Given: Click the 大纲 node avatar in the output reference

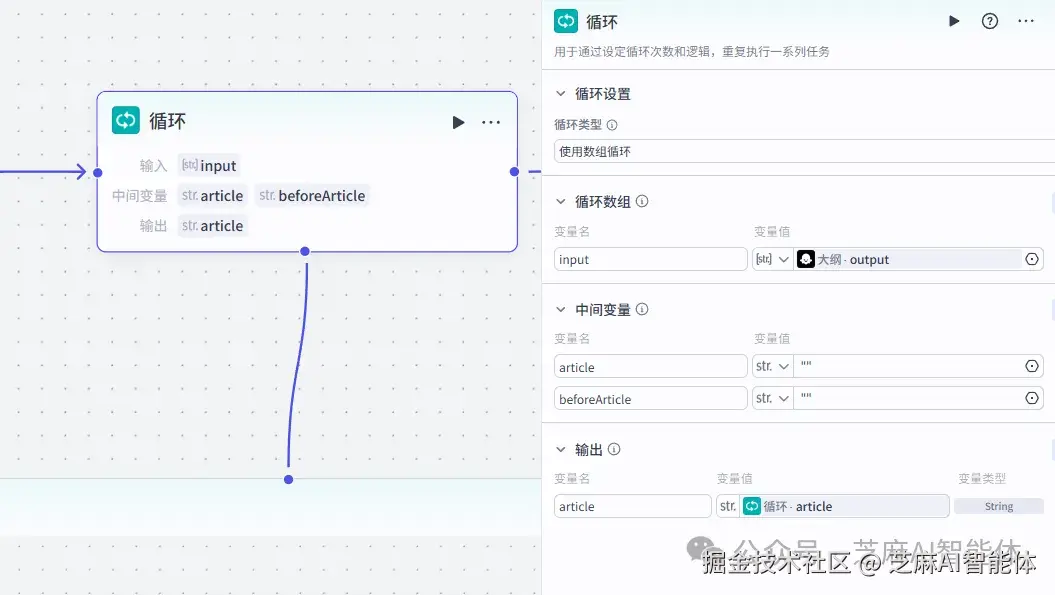Looking at the screenshot, I should (x=806, y=259).
